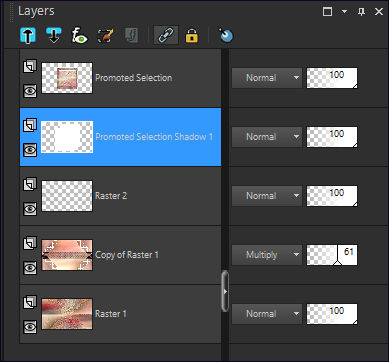Viewport: 389px width, 362px height.
Task: Open Promoted Selection blend mode dropdown
Action: 267,78
